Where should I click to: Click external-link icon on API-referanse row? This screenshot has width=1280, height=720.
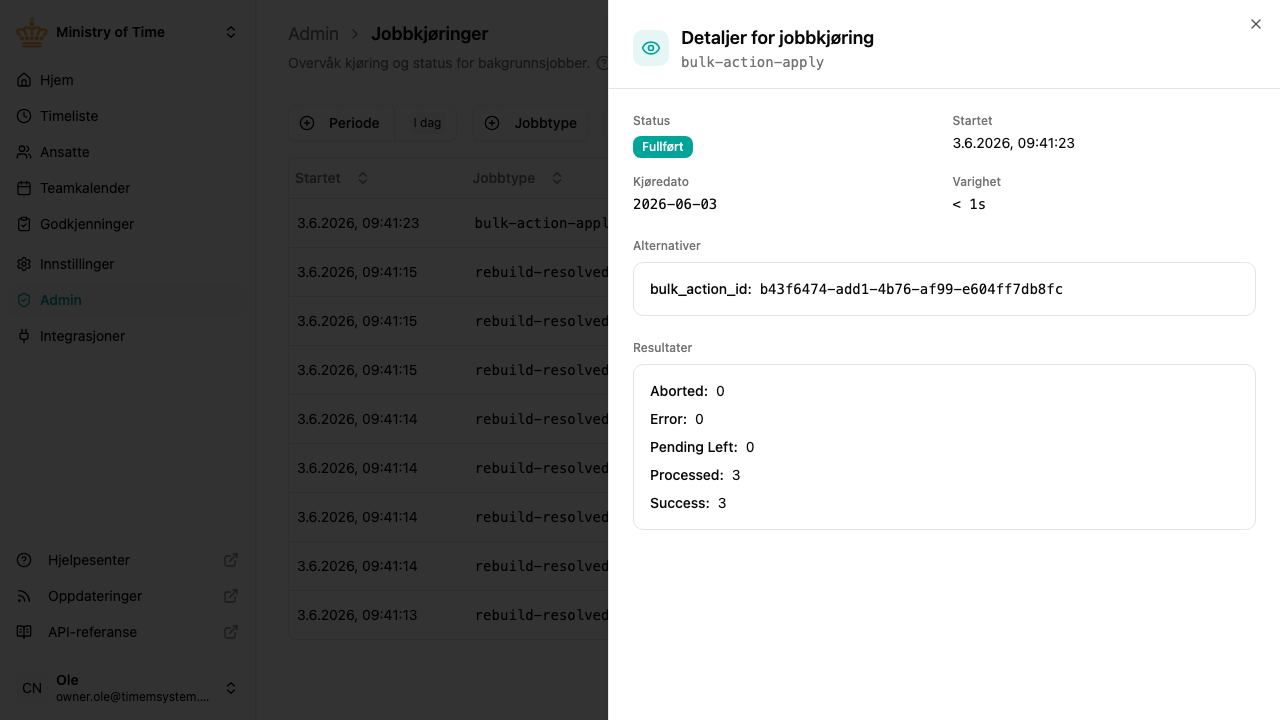click(x=231, y=632)
